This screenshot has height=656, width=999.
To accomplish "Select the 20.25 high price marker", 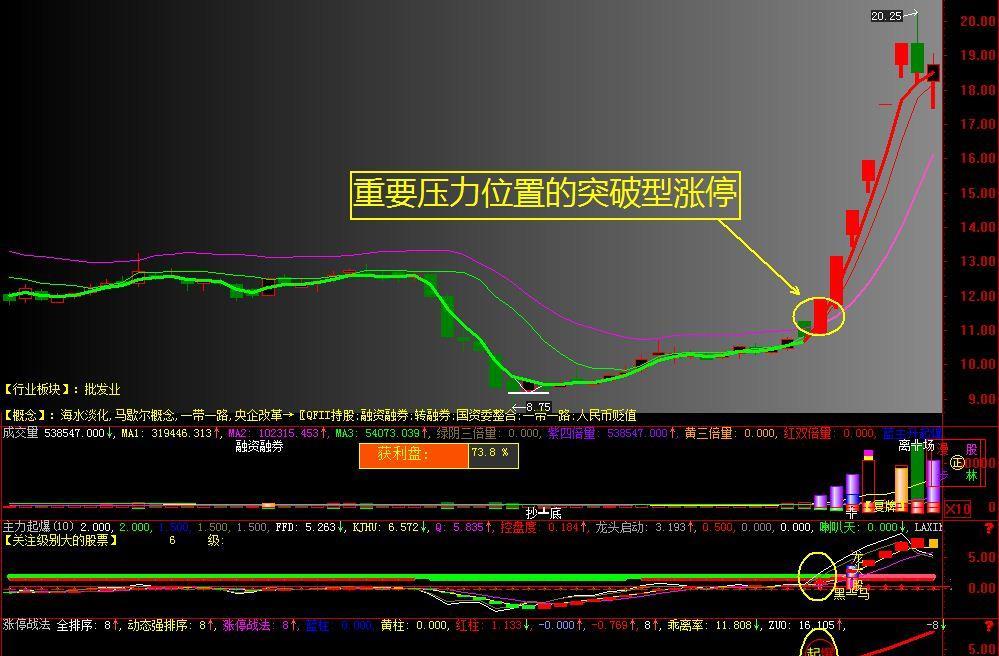I will tap(886, 16).
